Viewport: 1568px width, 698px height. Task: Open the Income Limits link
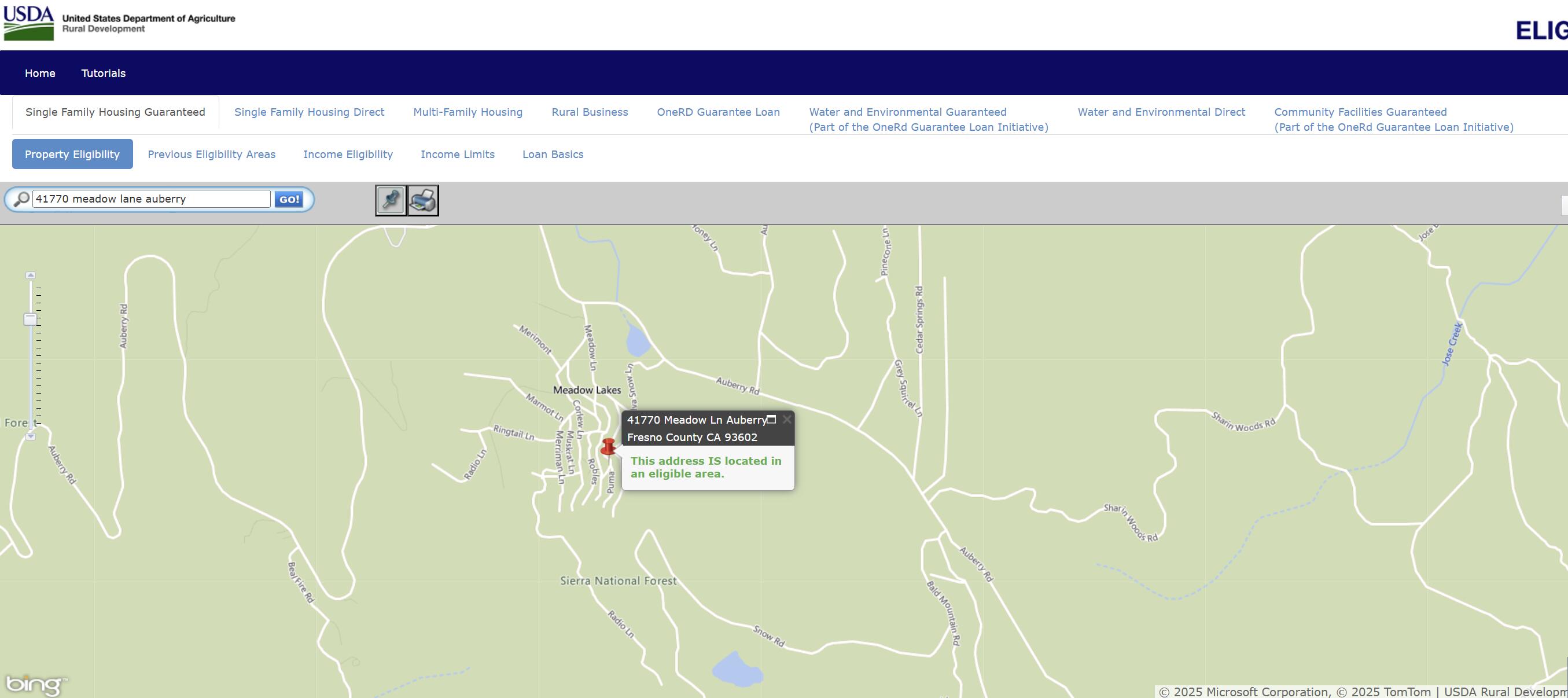(x=458, y=154)
